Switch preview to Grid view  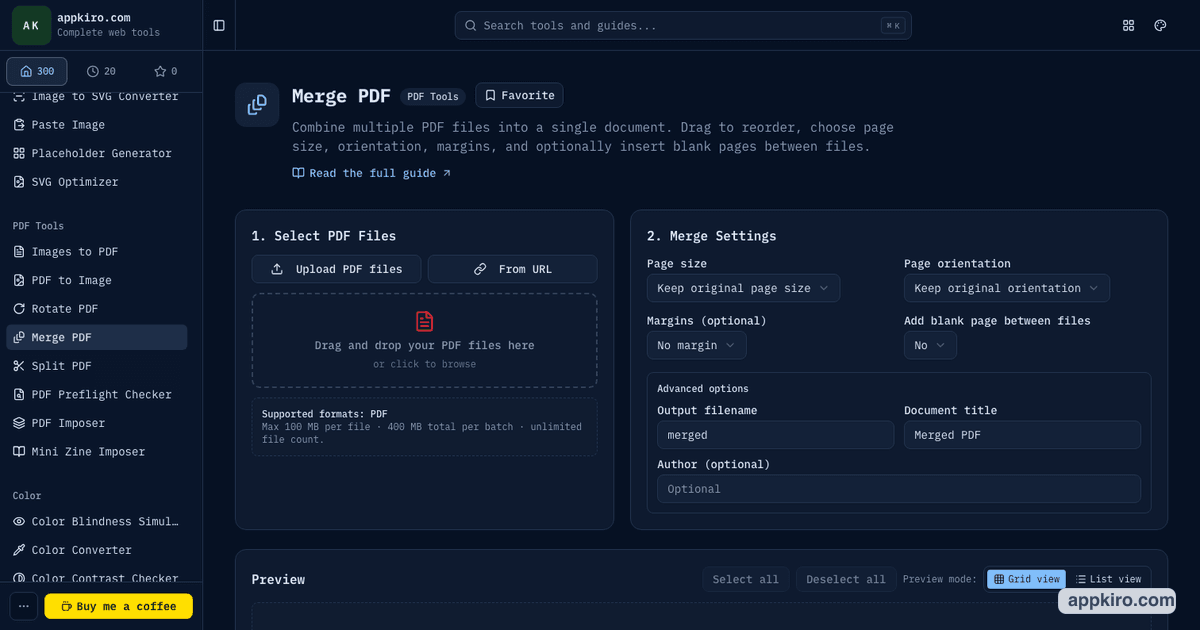tap(1026, 579)
